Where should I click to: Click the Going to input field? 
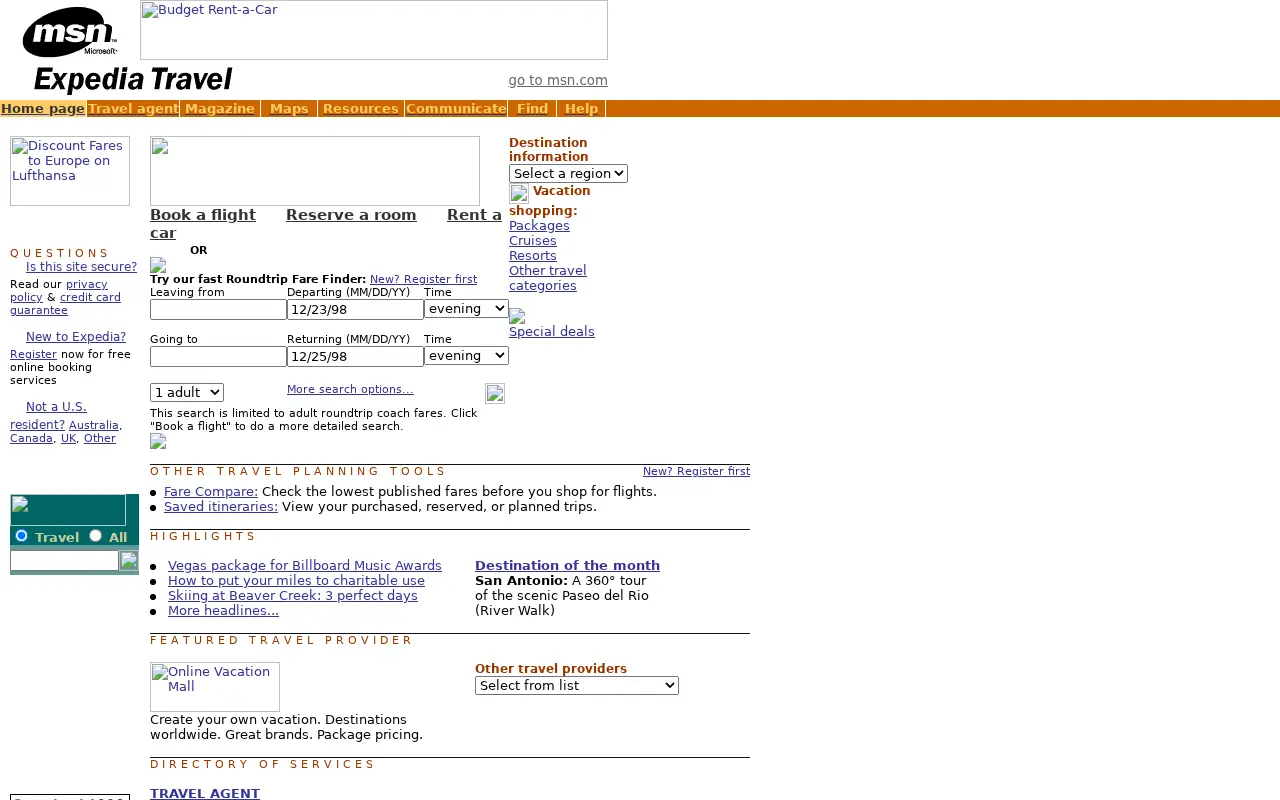[218, 357]
